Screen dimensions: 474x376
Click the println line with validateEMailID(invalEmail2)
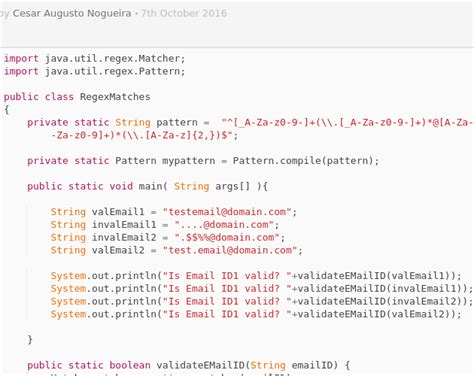pyautogui.click(x=262, y=301)
